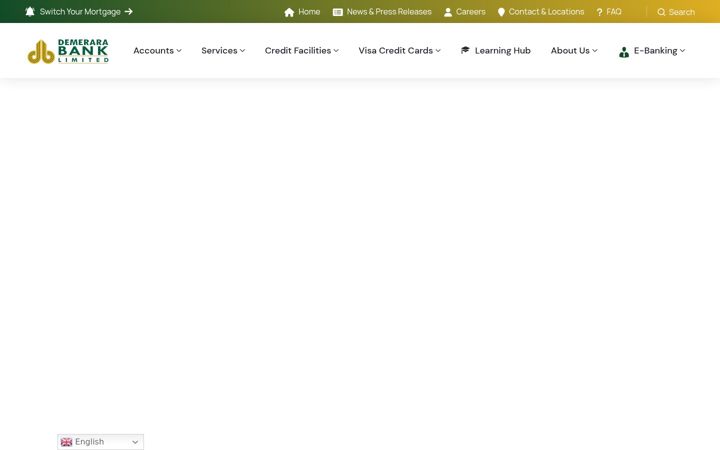Follow the Switch Your Mortgage link
The height and width of the screenshot is (450, 720).
tap(80, 11)
